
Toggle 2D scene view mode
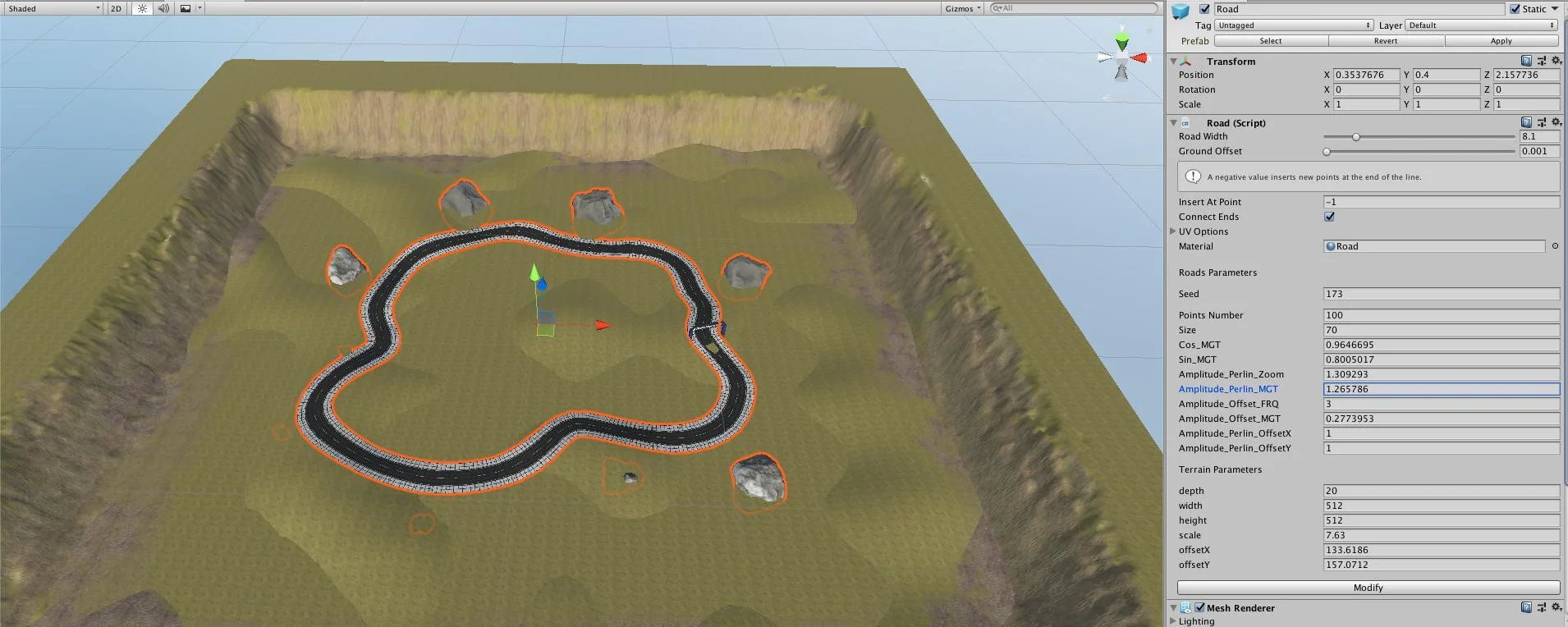[x=116, y=8]
